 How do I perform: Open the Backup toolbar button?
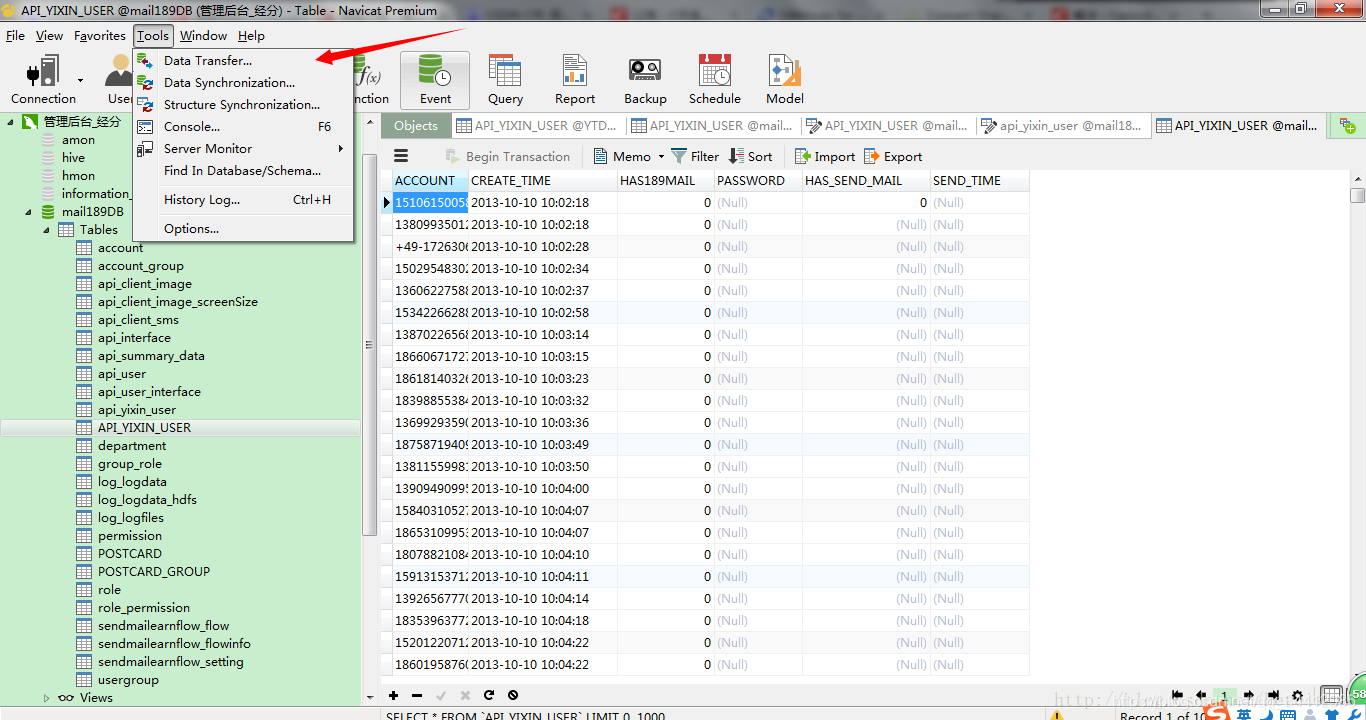pyautogui.click(x=645, y=80)
